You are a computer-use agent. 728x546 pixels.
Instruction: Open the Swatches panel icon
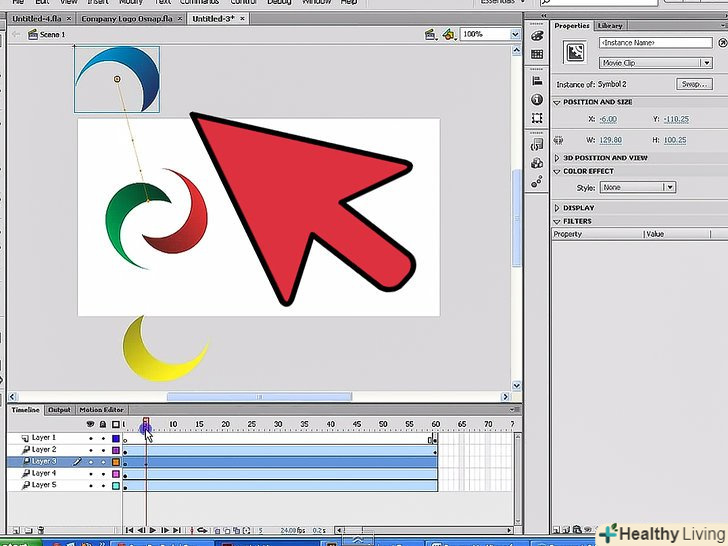point(537,54)
